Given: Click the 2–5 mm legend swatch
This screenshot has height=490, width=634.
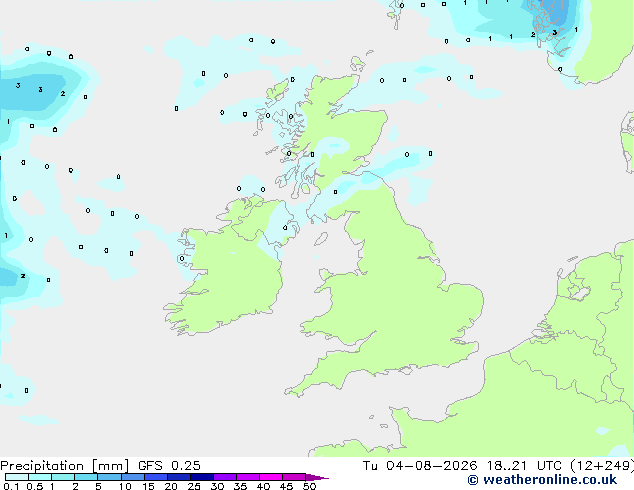Looking at the screenshot, I should pos(86,477).
